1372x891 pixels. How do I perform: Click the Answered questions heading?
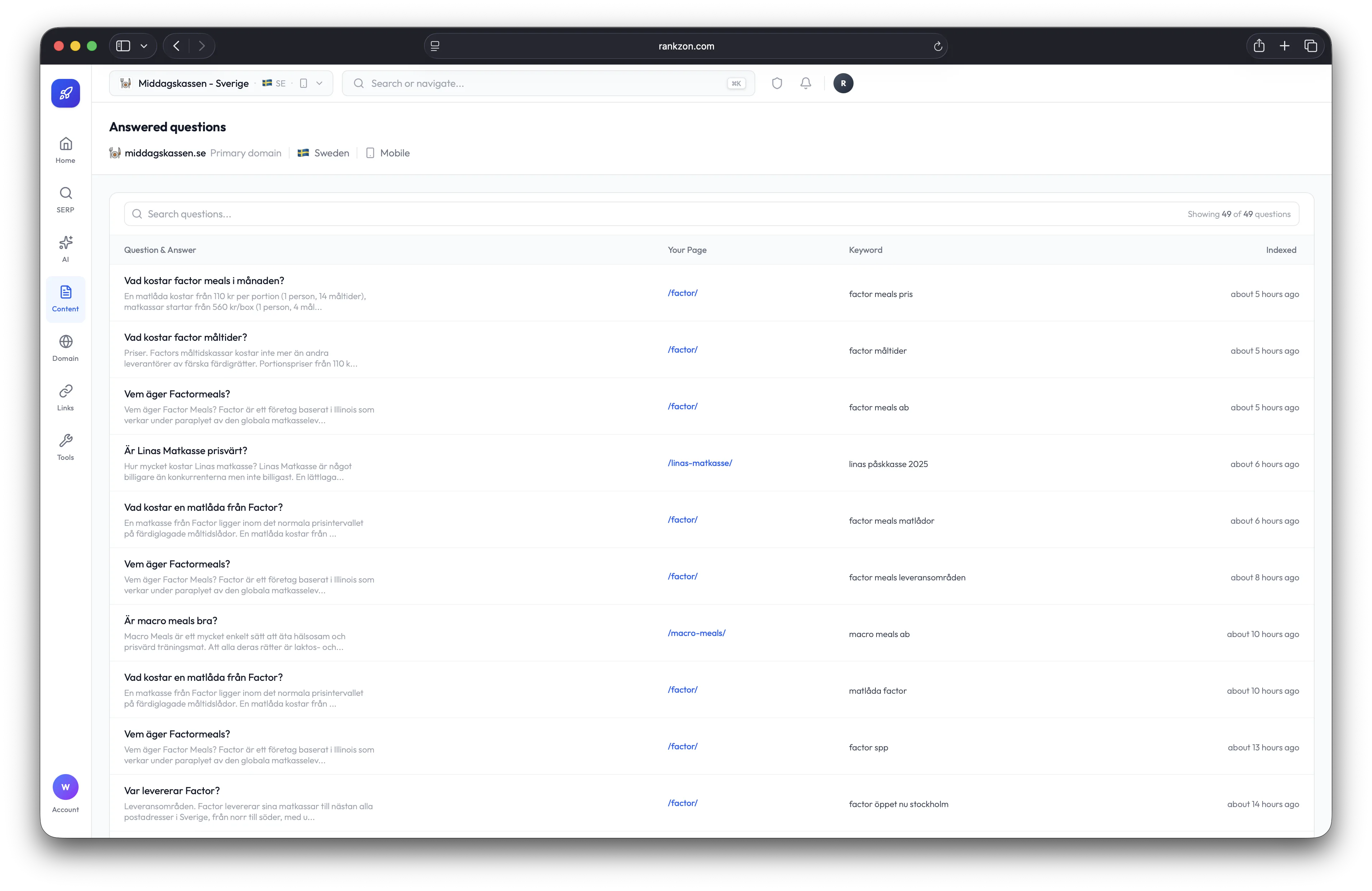pos(168,127)
